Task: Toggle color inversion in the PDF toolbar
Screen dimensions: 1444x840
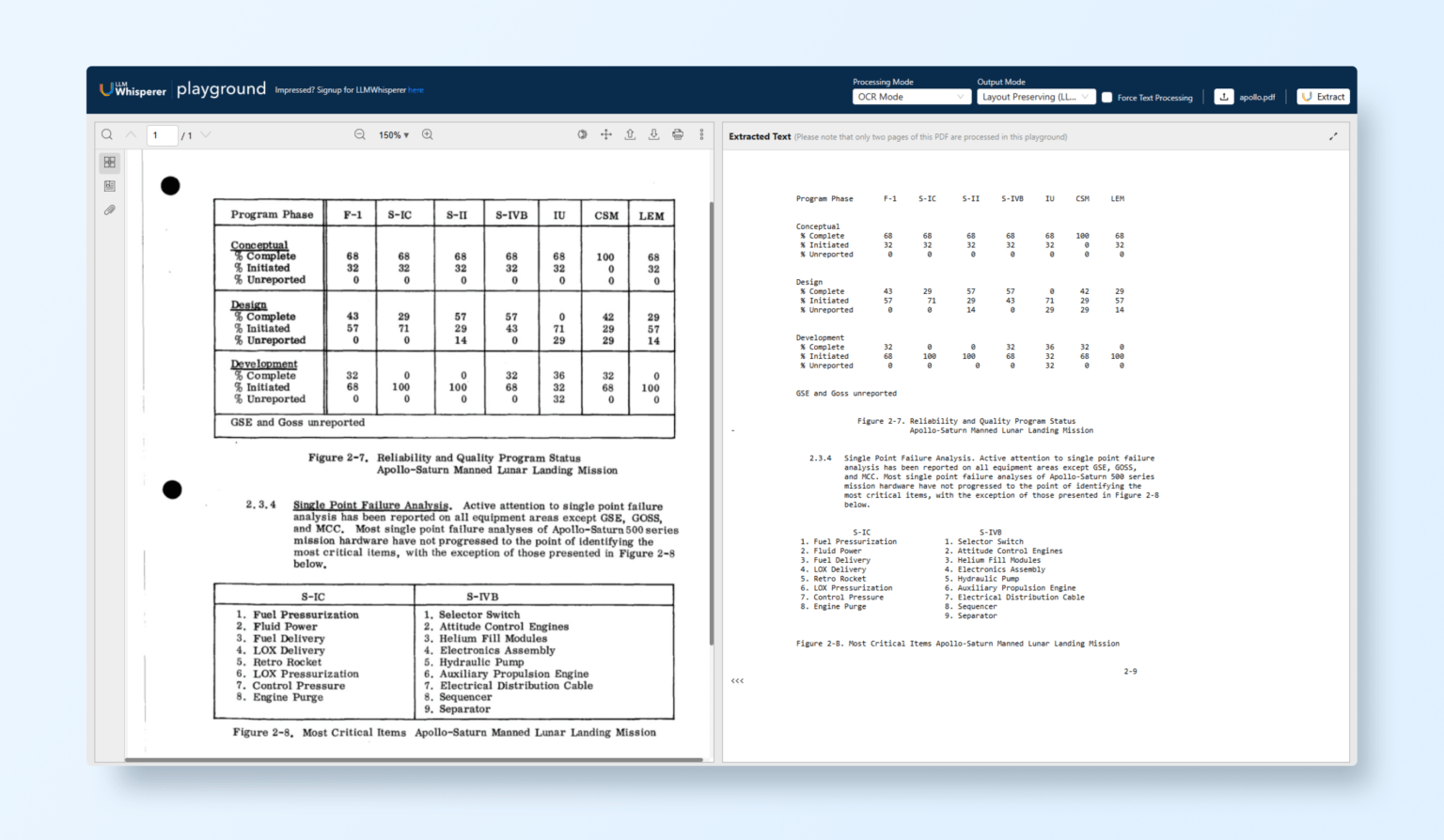Action: pos(582,134)
